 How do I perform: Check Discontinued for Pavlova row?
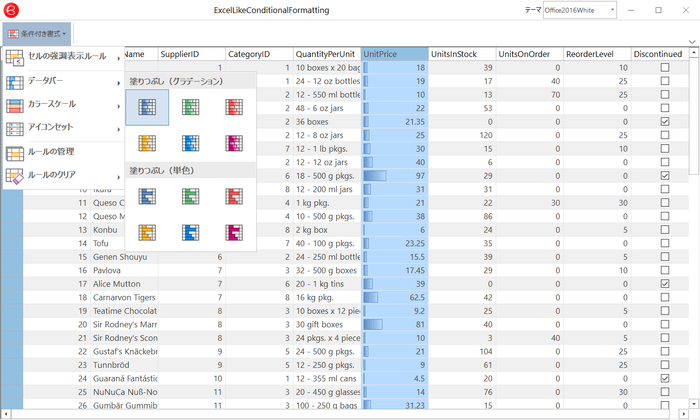(x=665, y=270)
